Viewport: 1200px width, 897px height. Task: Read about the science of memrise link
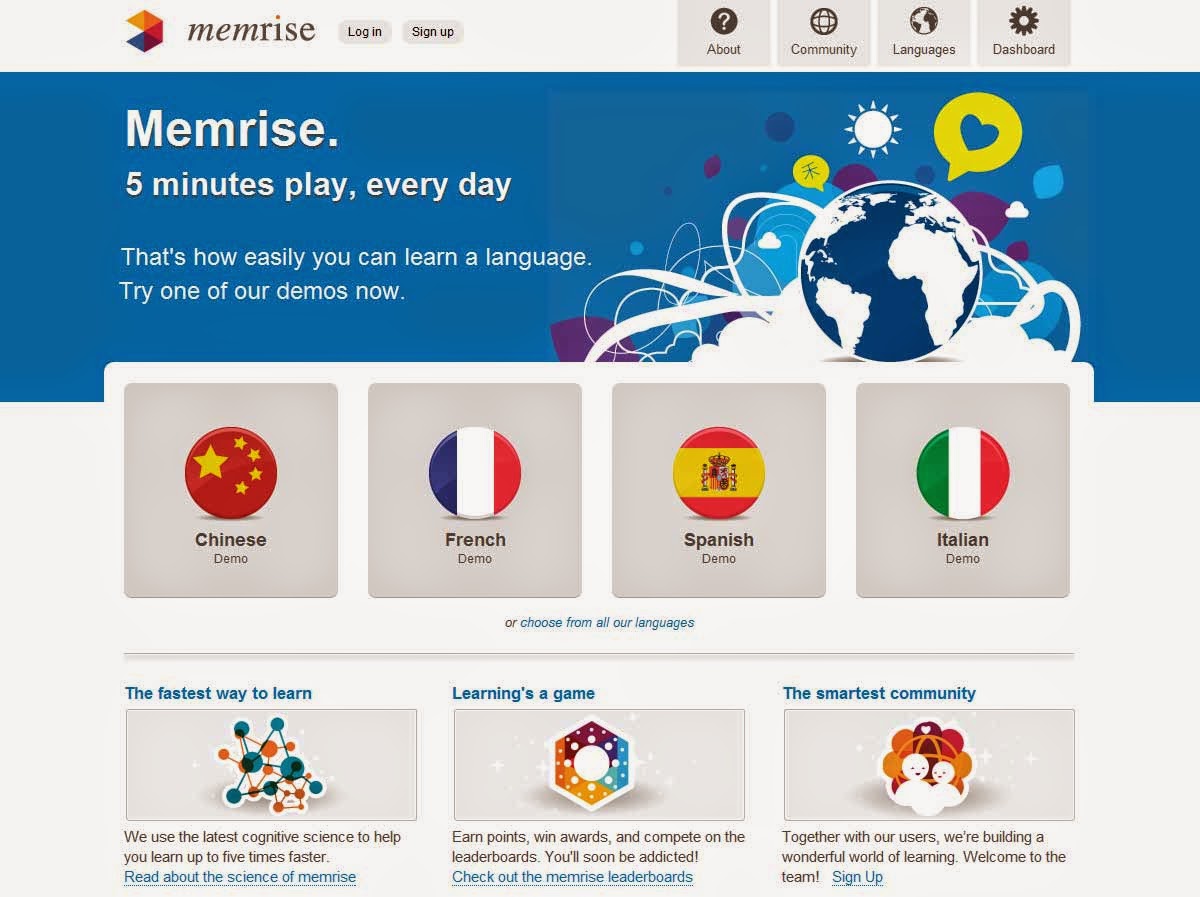pyautogui.click(x=240, y=877)
